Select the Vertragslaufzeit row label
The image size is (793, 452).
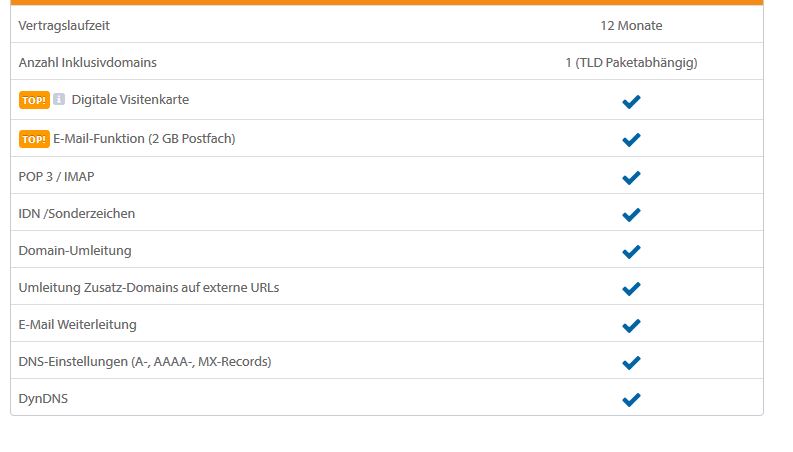pos(64,26)
